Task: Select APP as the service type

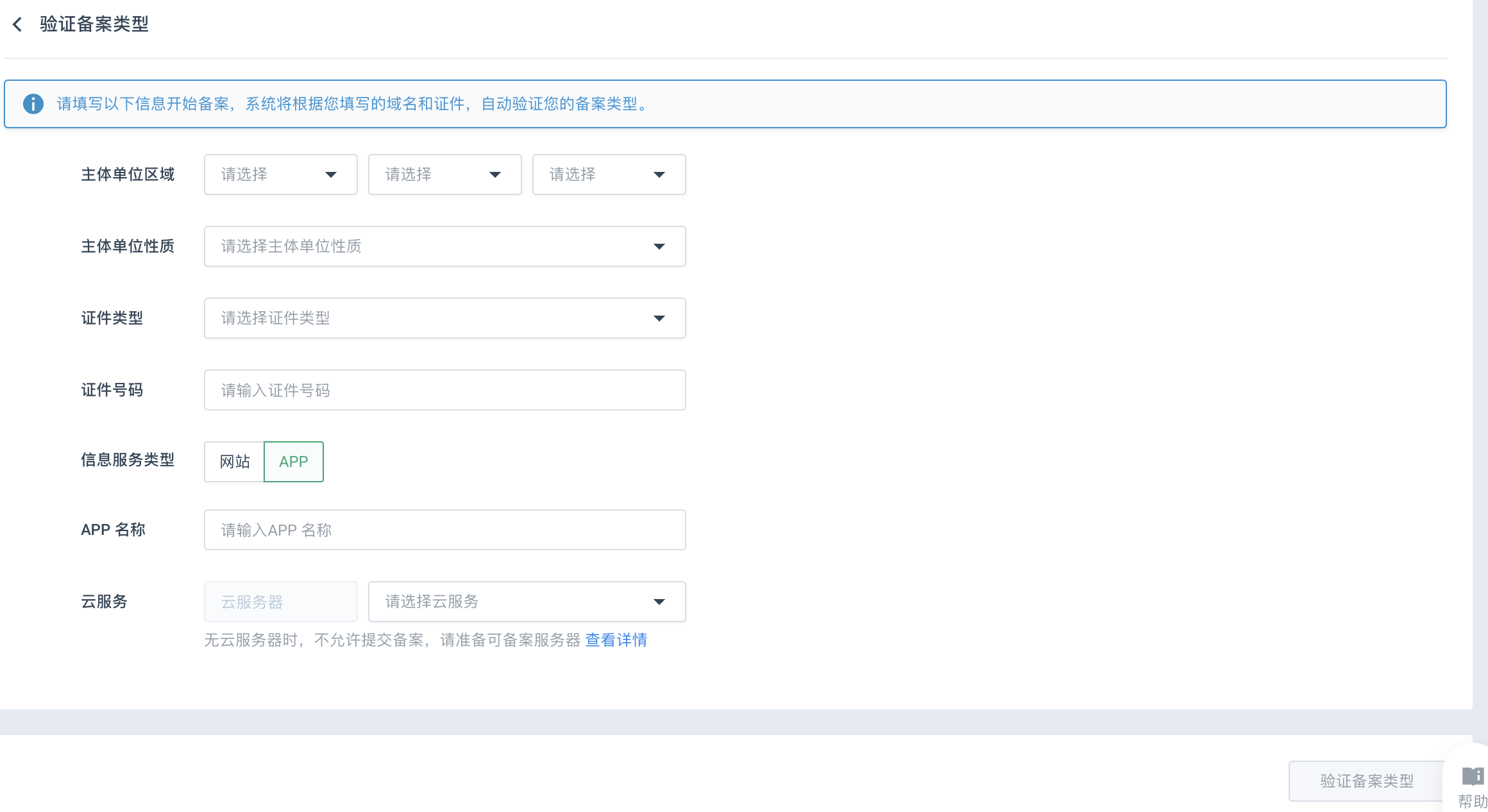Action: [x=294, y=462]
